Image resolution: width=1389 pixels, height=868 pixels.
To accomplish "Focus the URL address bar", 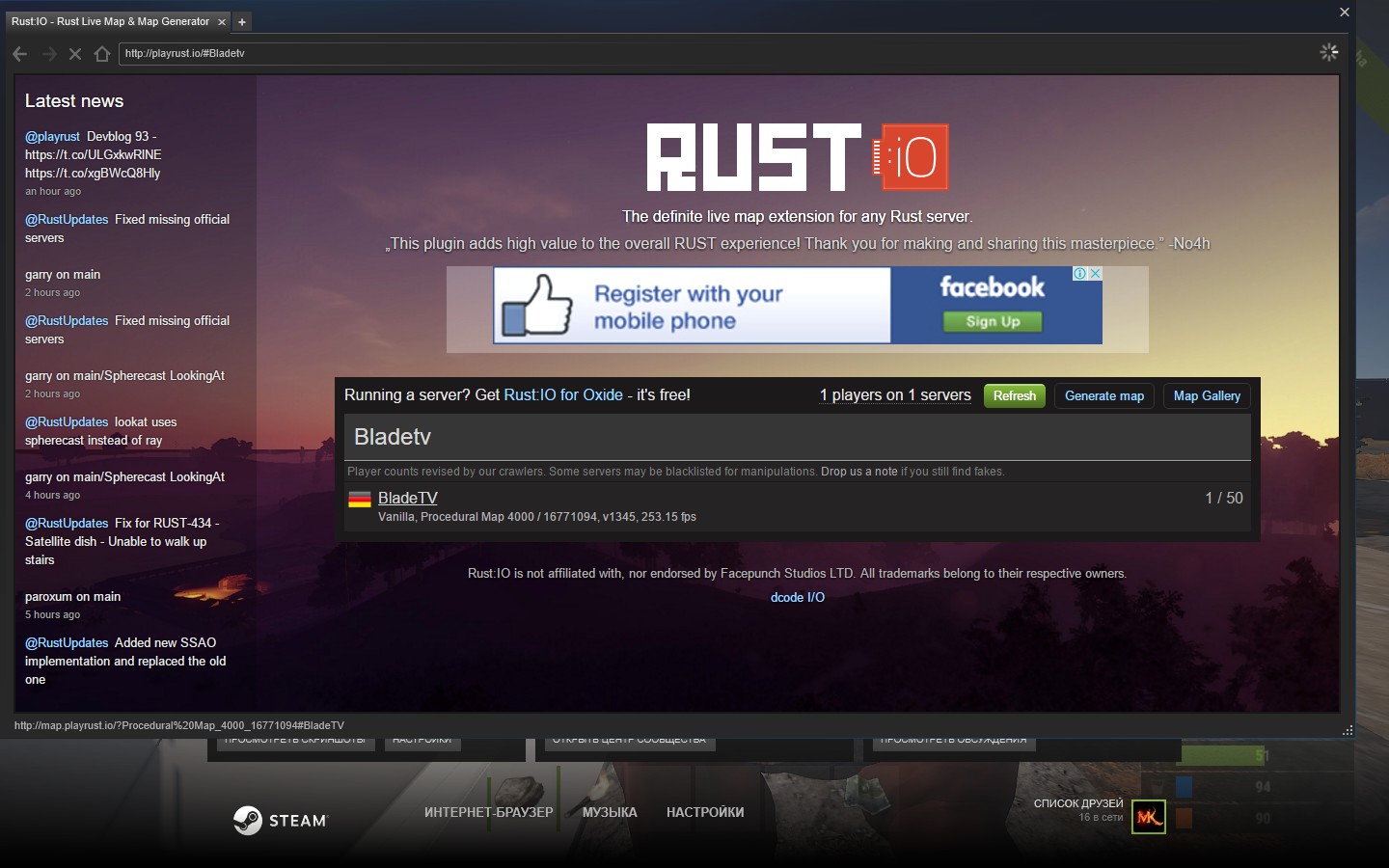I will 714,54.
